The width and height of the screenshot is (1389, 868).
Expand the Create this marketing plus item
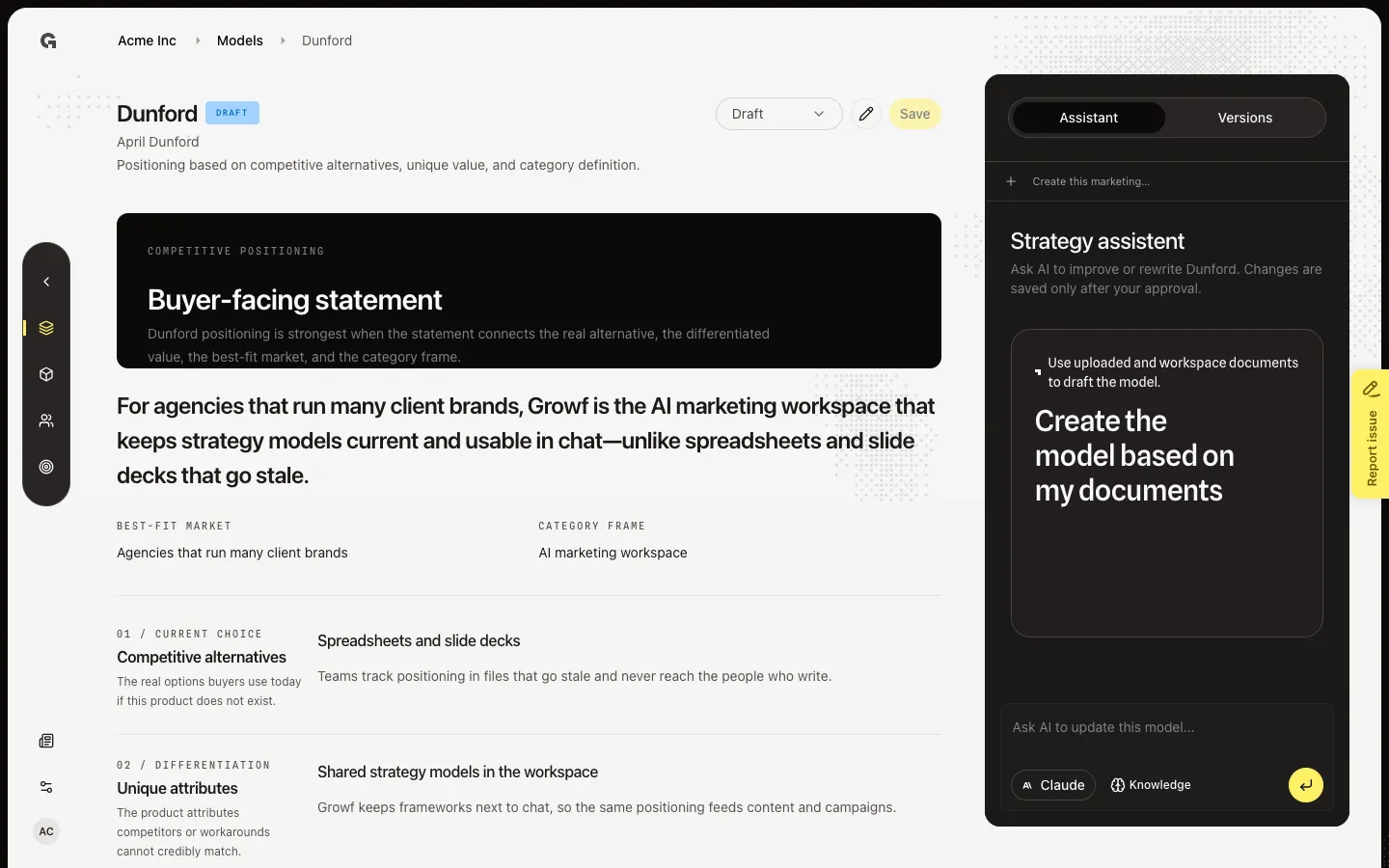point(1079,181)
